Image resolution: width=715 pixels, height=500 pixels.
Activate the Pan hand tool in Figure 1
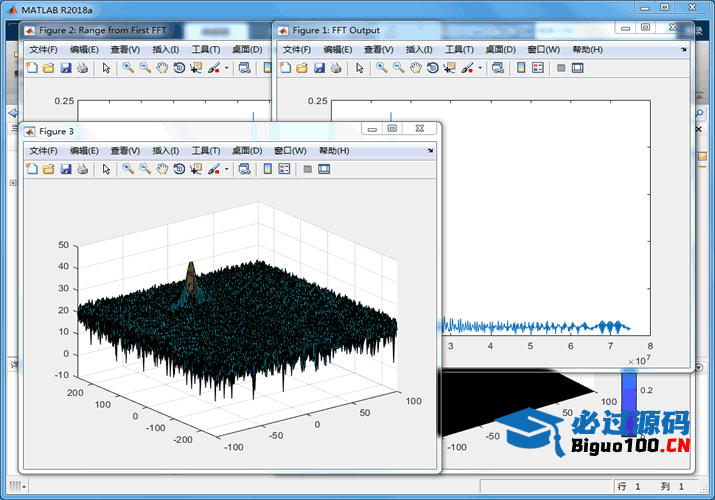[415, 68]
